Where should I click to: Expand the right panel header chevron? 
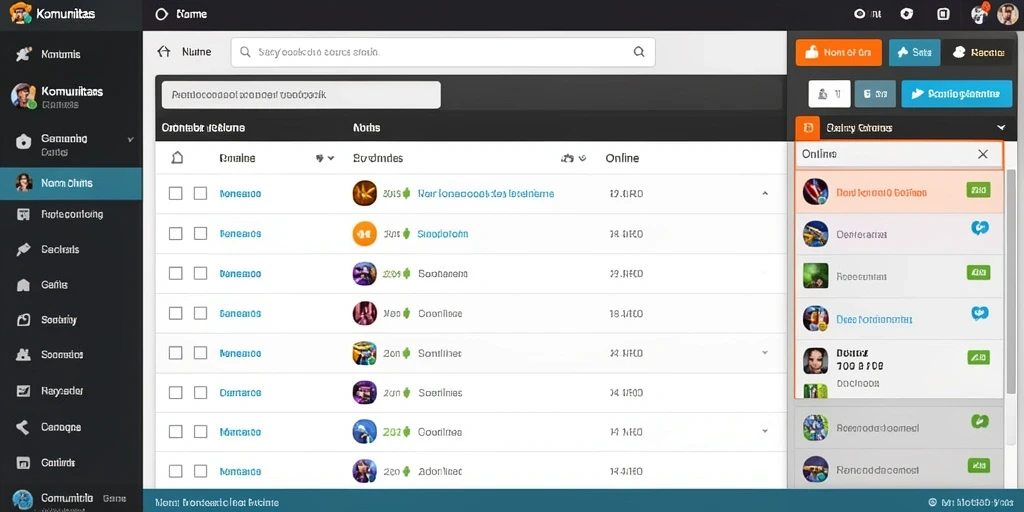pos(1001,128)
